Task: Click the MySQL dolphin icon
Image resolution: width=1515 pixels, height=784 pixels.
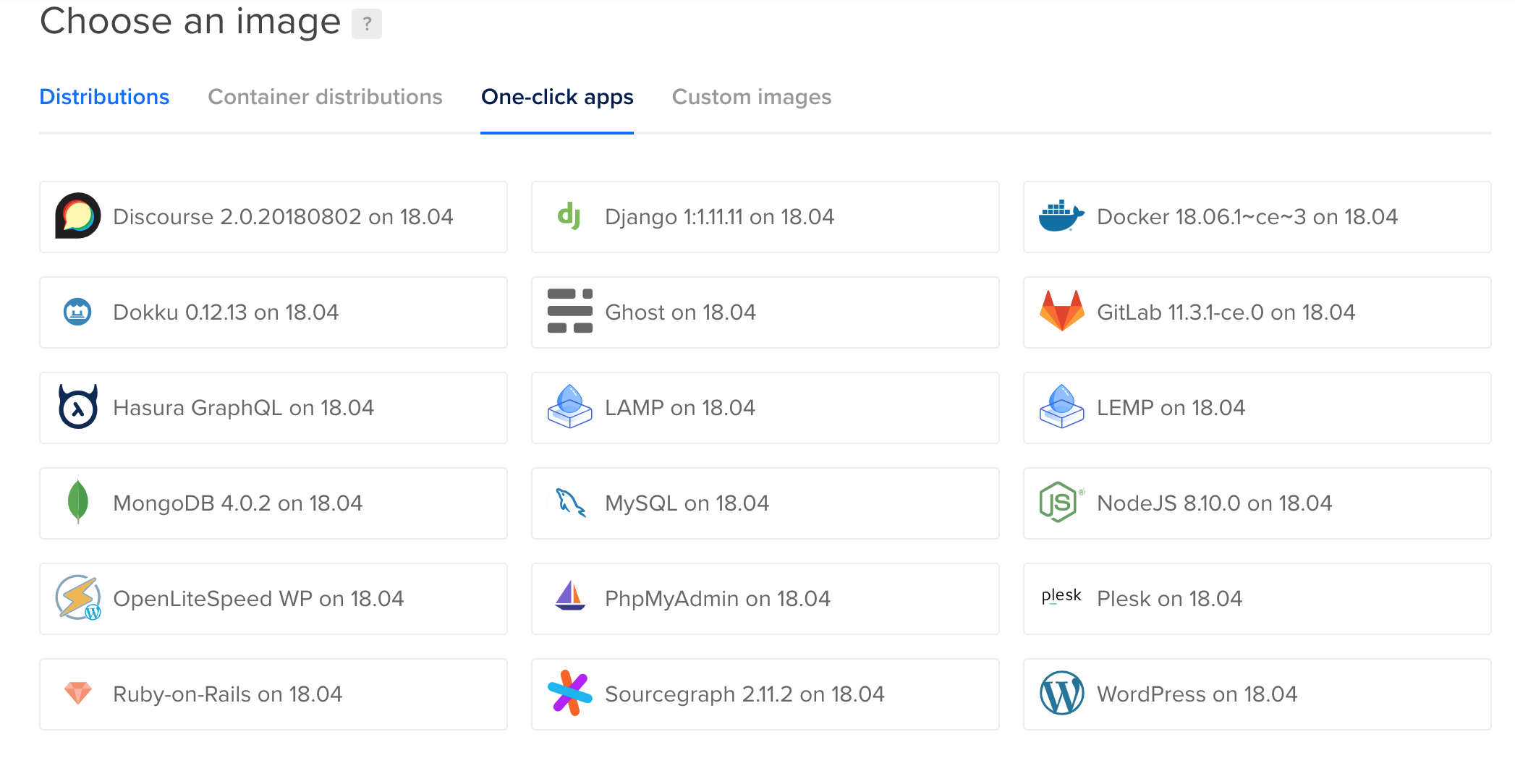Action: [571, 503]
